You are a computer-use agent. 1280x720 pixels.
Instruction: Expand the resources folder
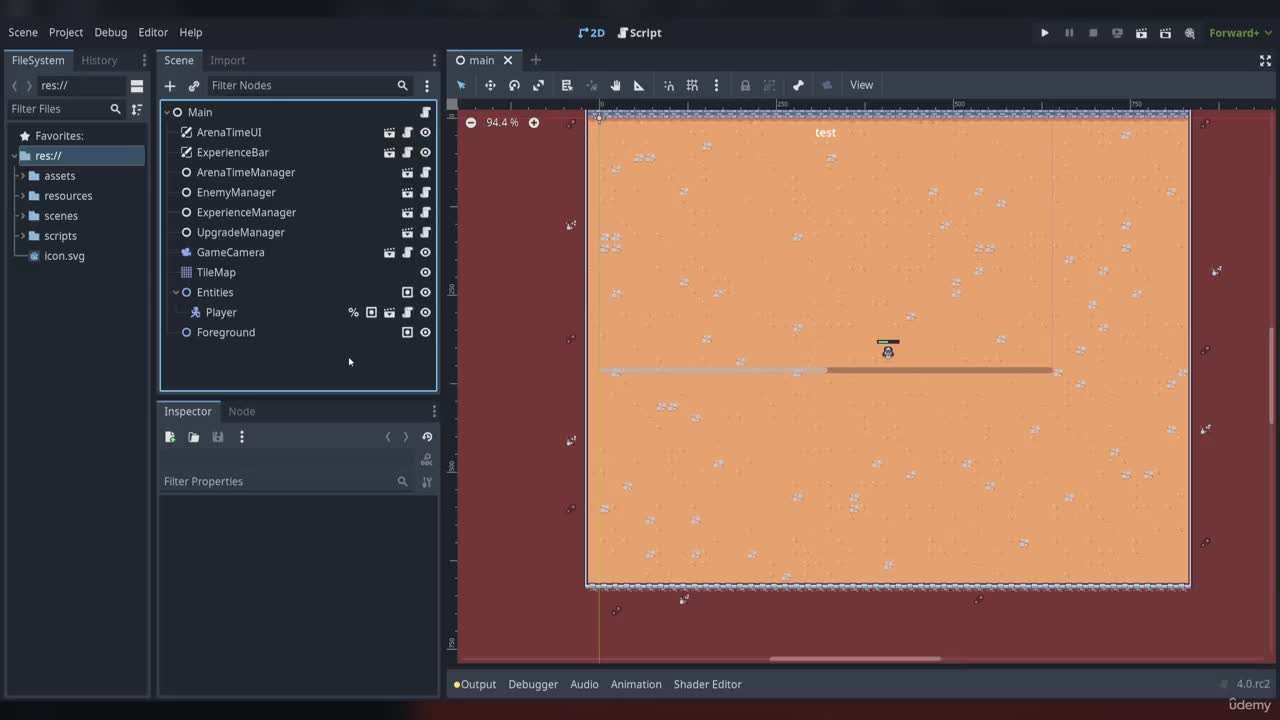(22, 196)
